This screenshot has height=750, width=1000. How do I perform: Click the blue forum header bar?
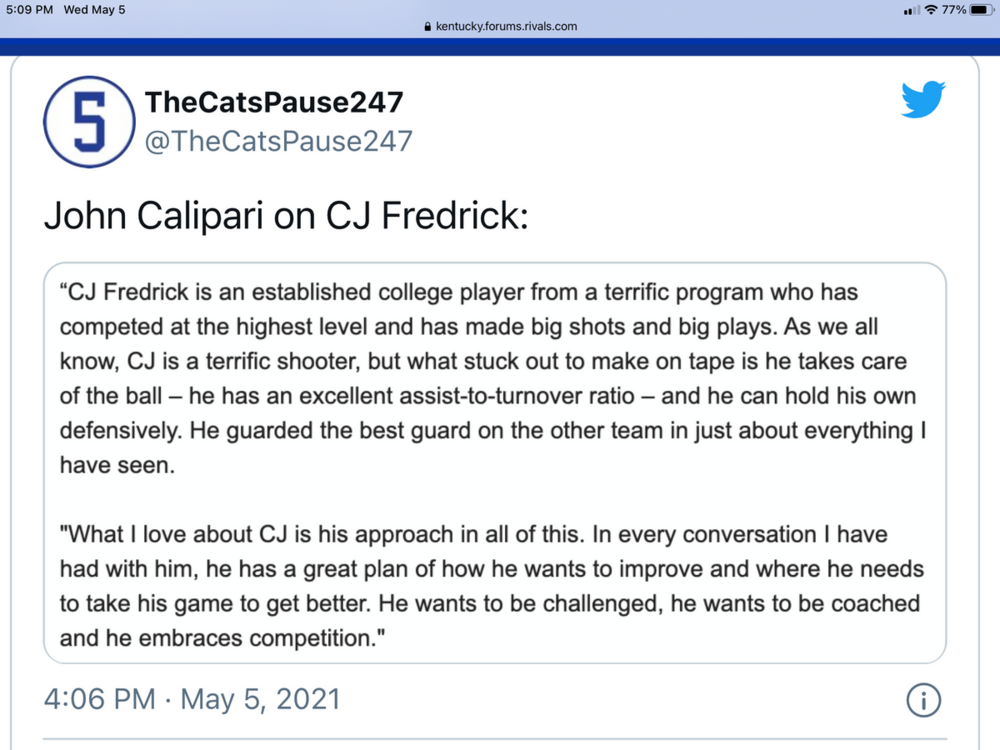500,47
